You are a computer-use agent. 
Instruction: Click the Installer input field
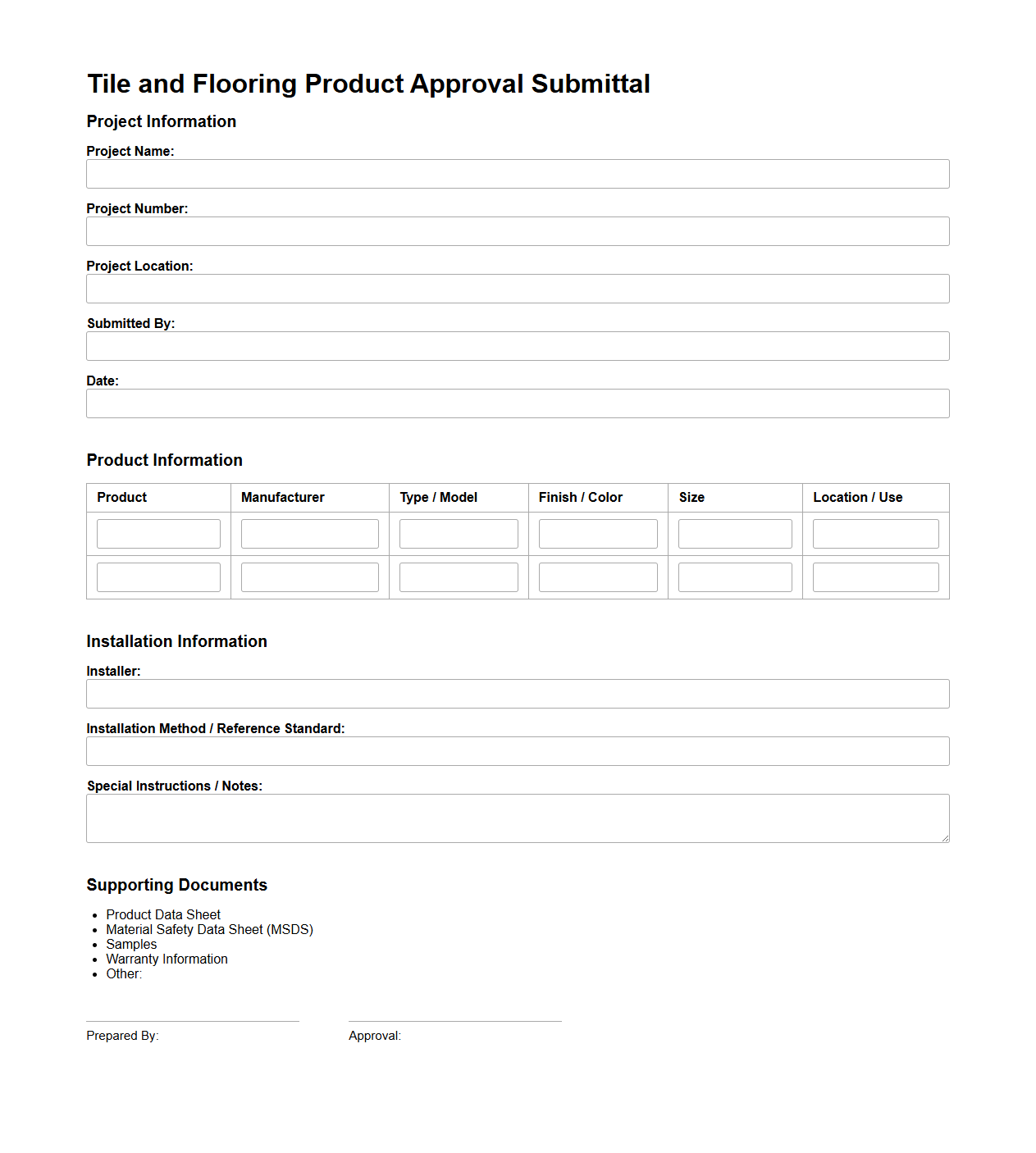pos(517,693)
